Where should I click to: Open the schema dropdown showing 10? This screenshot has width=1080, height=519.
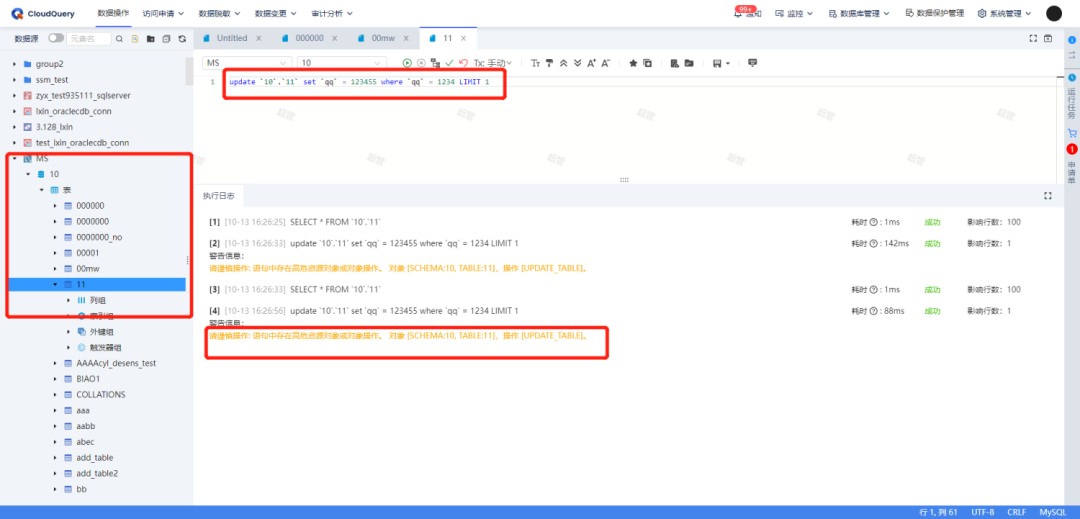click(342, 63)
